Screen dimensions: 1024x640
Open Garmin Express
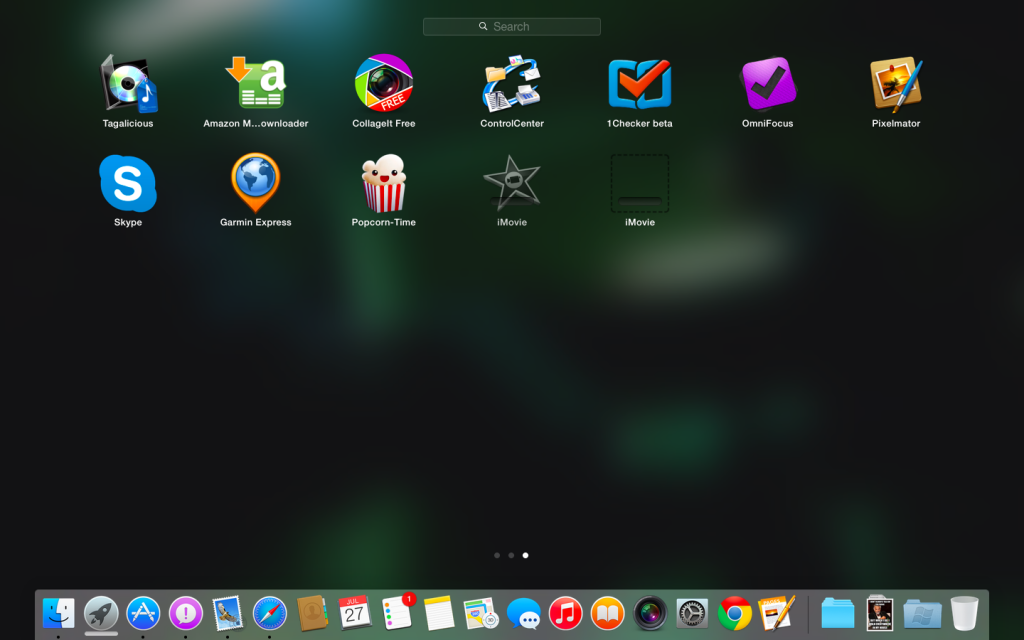point(255,182)
